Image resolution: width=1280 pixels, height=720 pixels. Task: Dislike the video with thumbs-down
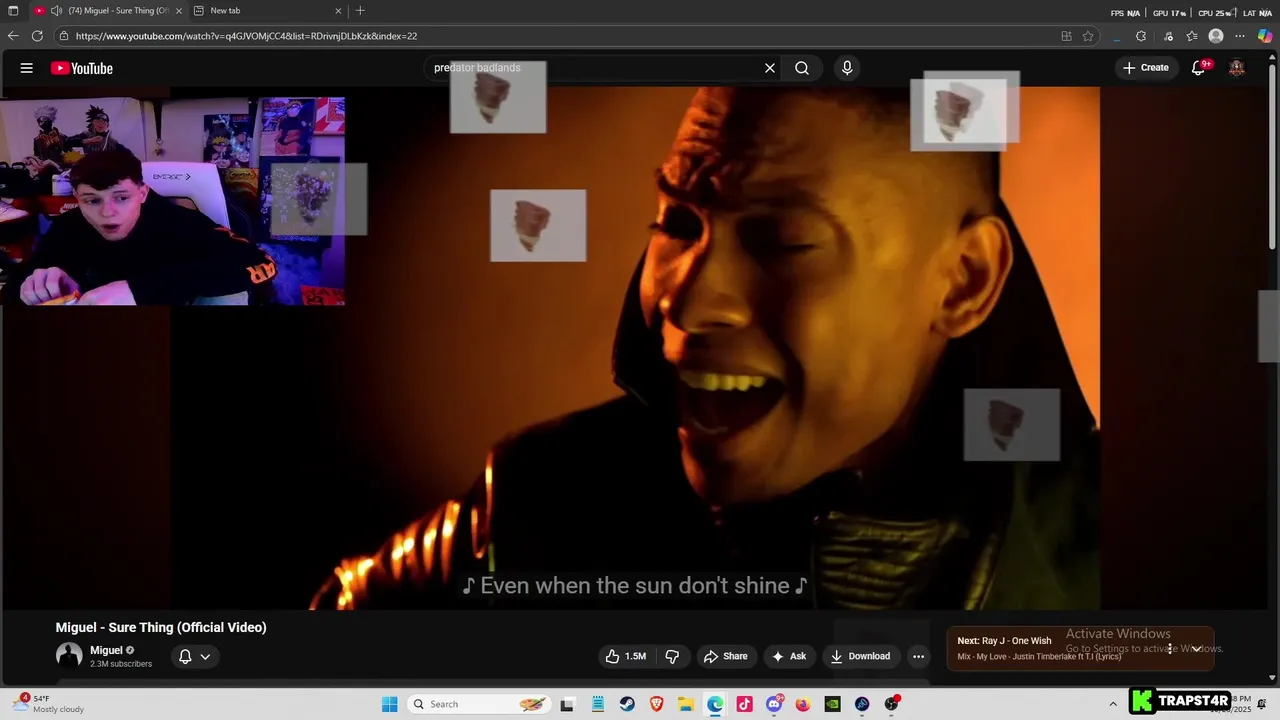(672, 656)
